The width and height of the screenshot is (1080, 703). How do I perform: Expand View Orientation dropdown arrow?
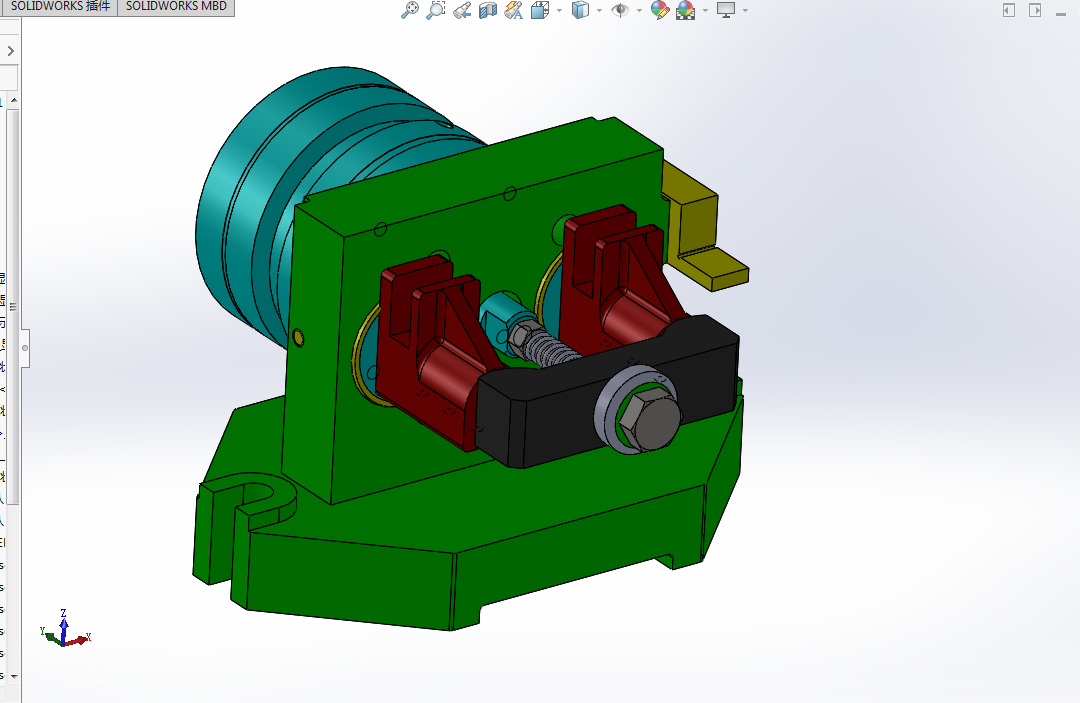[x=559, y=10]
